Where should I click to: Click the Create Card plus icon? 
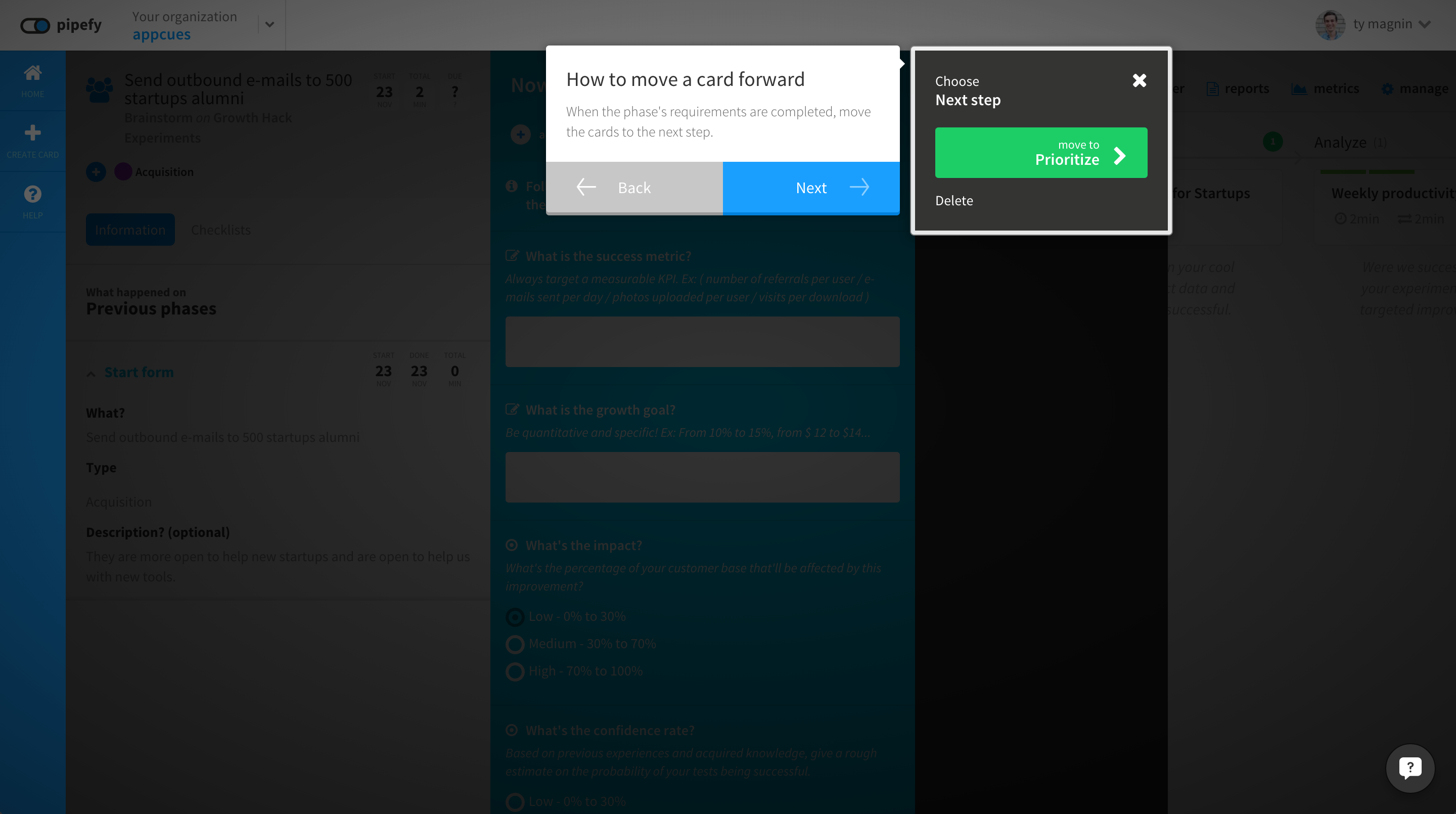[x=32, y=132]
